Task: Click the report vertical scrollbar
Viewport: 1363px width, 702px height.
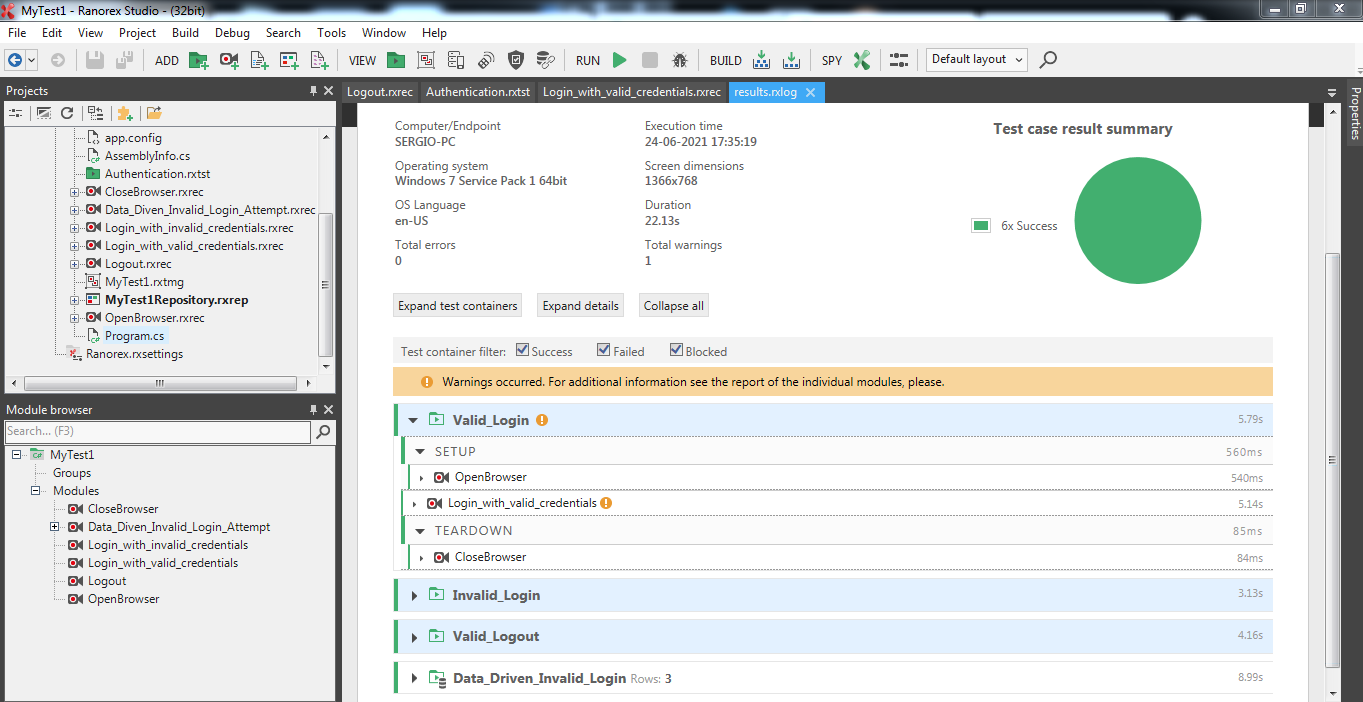Action: pos(1332,460)
